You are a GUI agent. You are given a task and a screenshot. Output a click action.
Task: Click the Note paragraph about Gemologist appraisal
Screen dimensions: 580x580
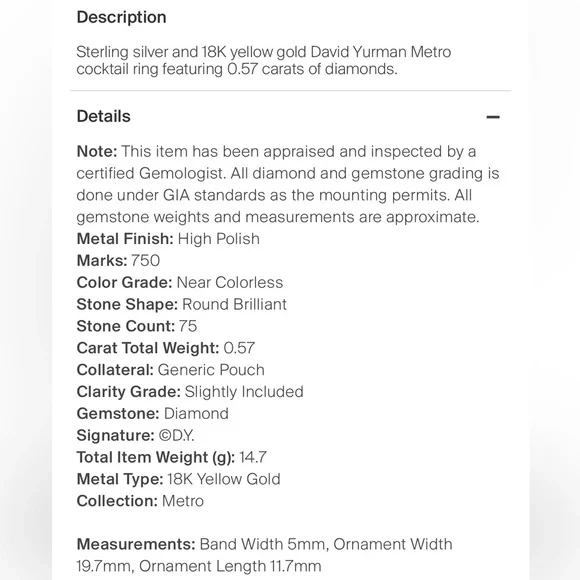[x=288, y=184]
